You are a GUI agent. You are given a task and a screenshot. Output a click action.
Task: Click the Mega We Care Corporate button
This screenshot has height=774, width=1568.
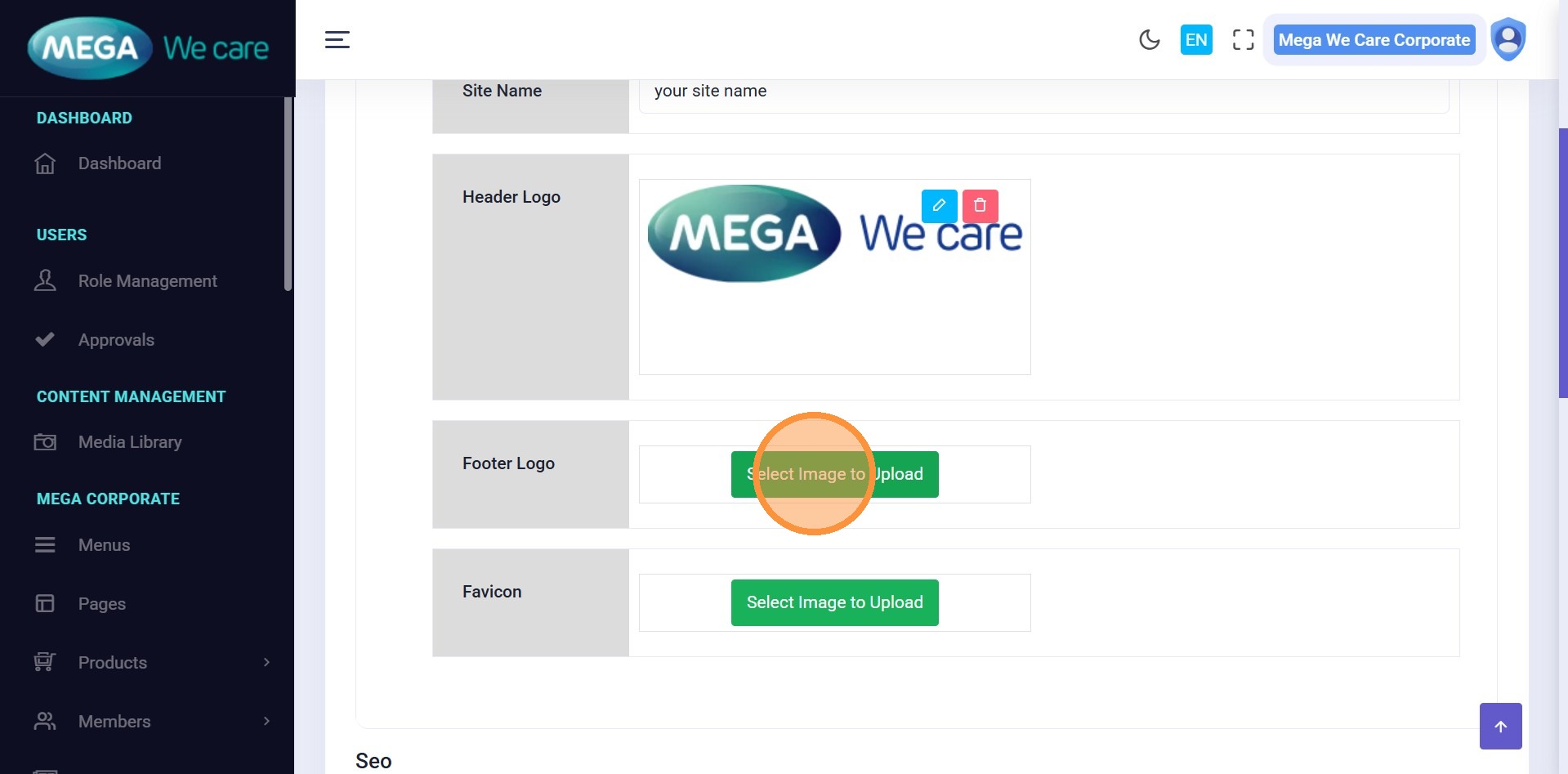tap(1374, 40)
